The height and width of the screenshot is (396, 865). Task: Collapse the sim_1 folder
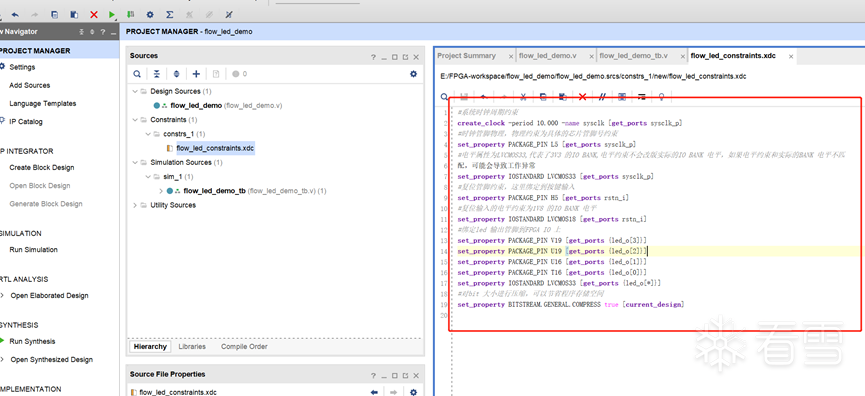click(148, 176)
